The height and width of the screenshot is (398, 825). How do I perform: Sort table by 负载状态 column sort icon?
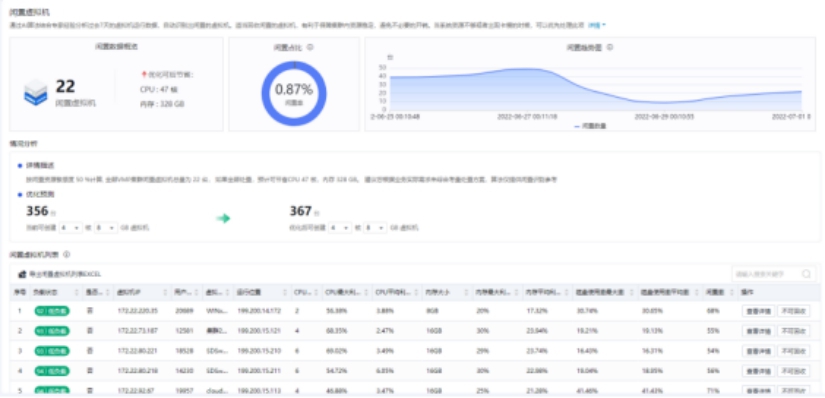tap(77, 292)
